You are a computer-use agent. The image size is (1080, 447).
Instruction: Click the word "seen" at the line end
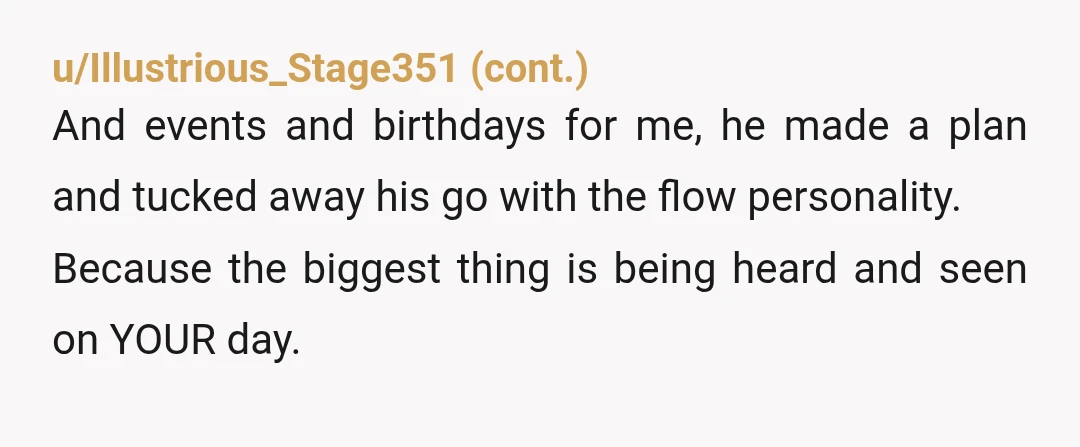(x=983, y=270)
